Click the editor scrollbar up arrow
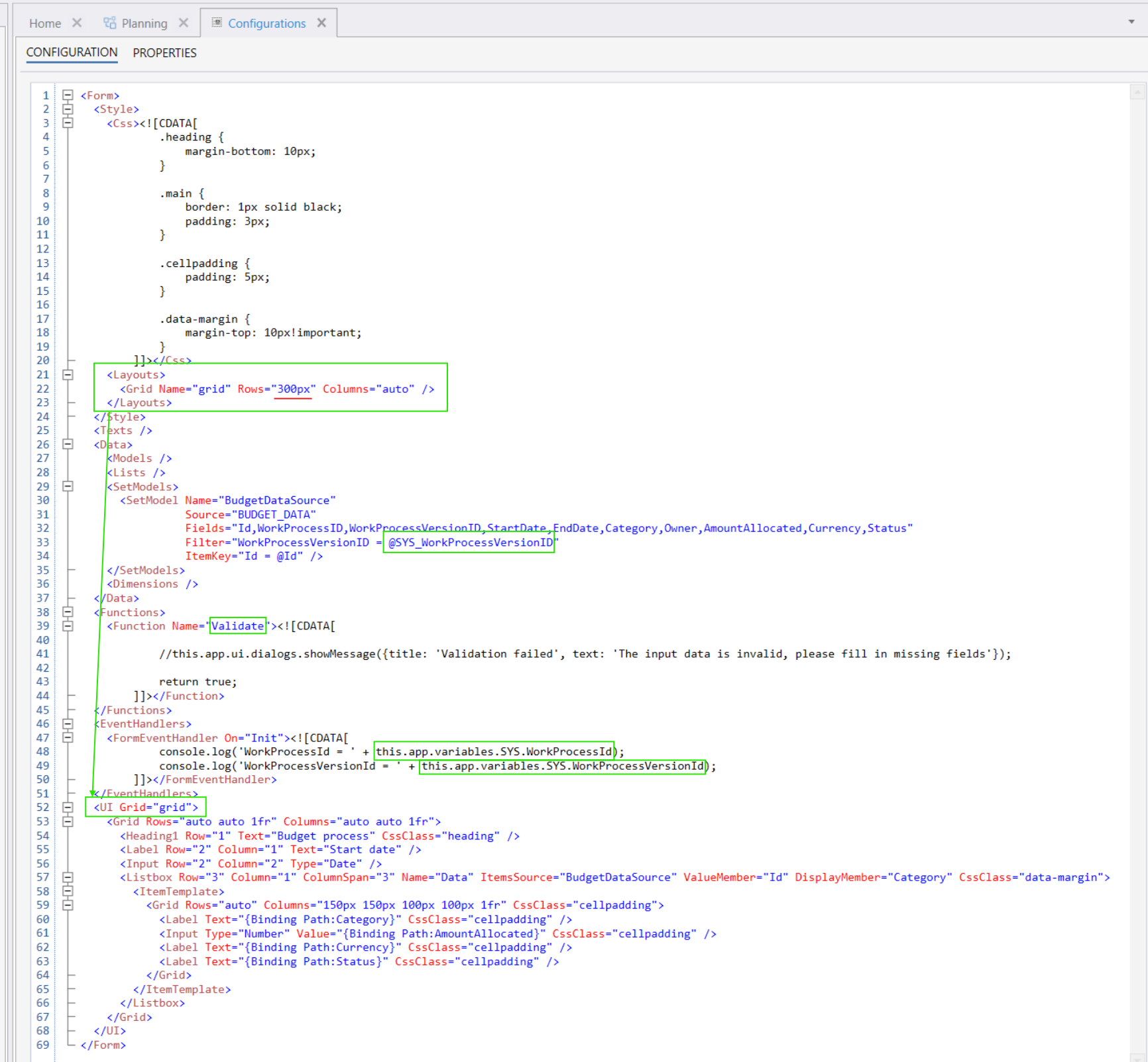The height and width of the screenshot is (1062, 1148). pyautogui.click(x=1137, y=92)
